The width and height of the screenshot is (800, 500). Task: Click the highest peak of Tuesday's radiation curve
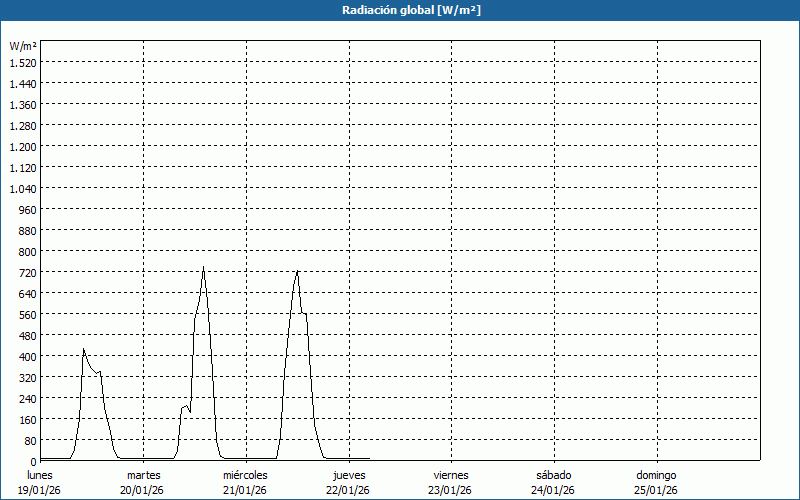[x=203, y=267]
